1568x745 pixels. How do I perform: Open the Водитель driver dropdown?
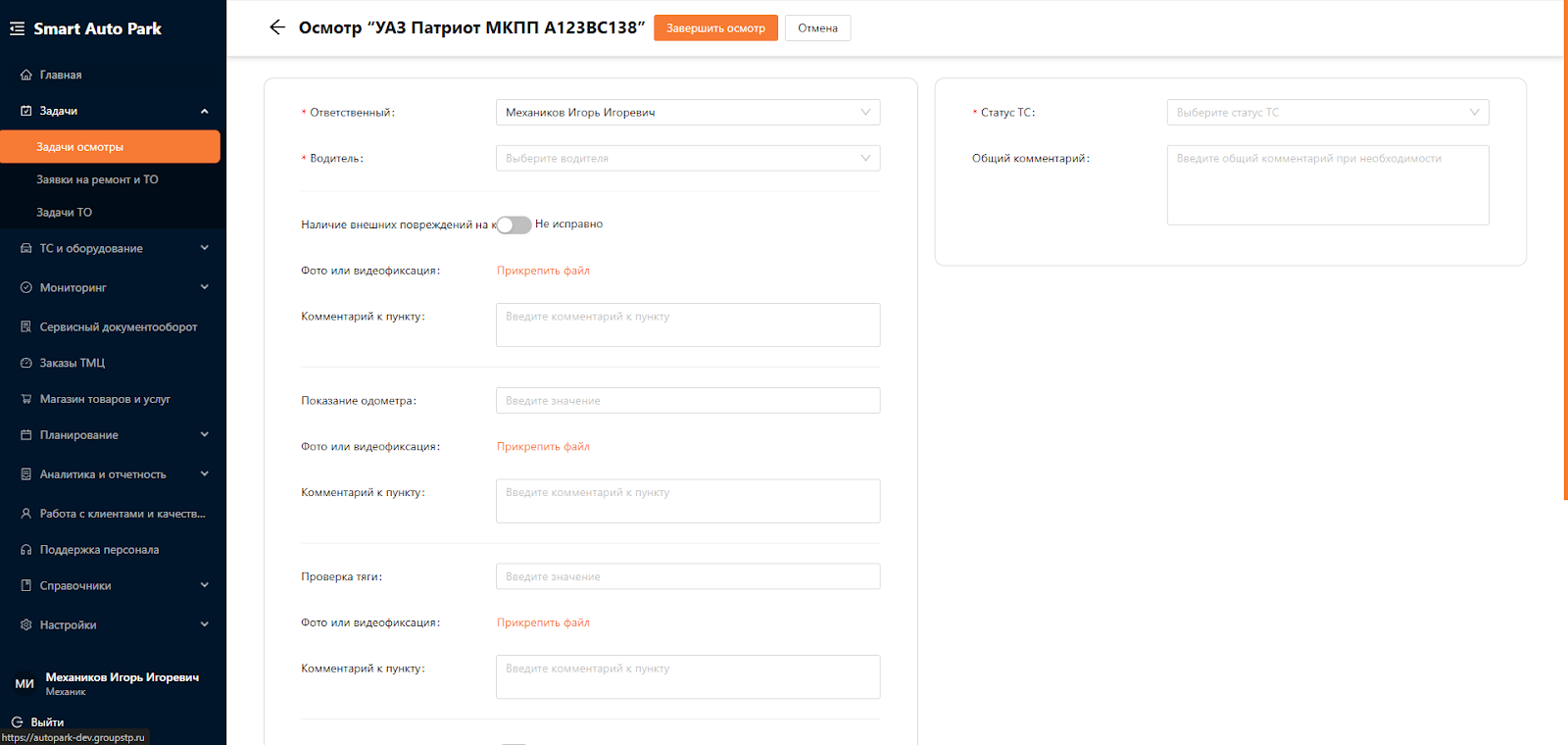[687, 158]
